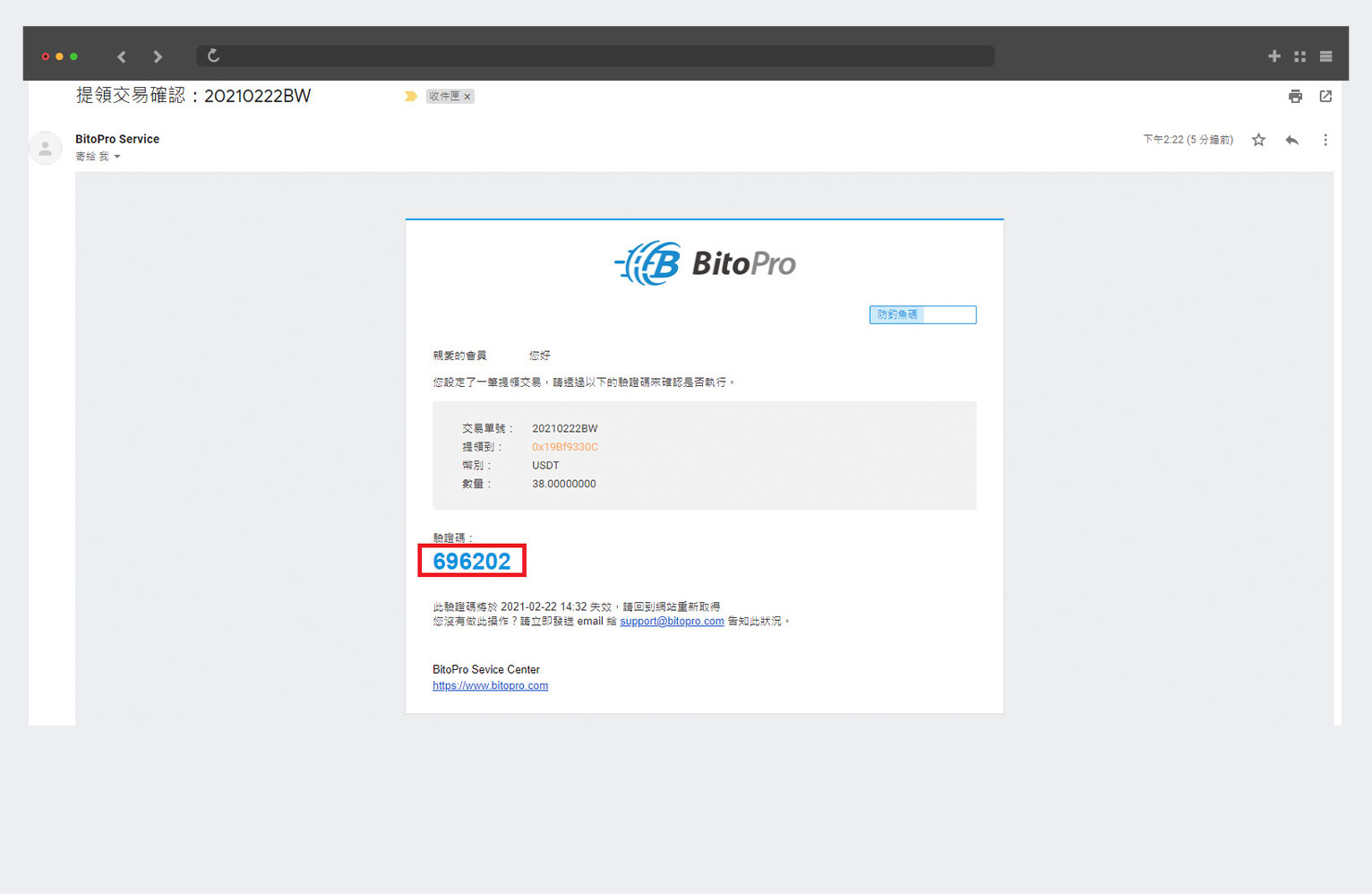The image size is (1372, 894).
Task: Open email in new window icon
Action: tap(1325, 96)
